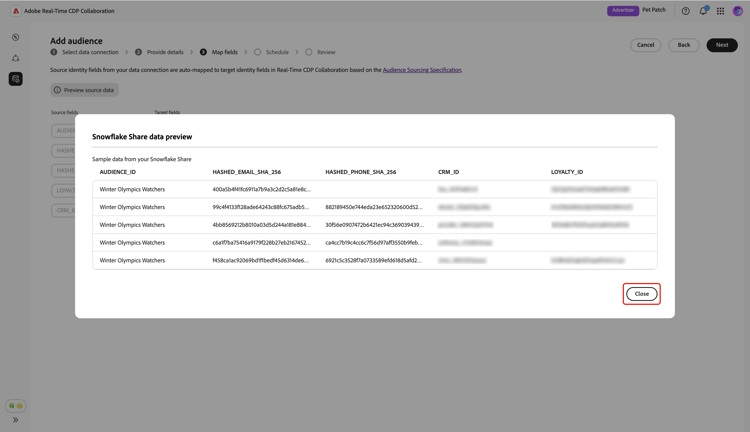The height and width of the screenshot is (432, 750).
Task: Go to Review step
Action: click(320, 52)
